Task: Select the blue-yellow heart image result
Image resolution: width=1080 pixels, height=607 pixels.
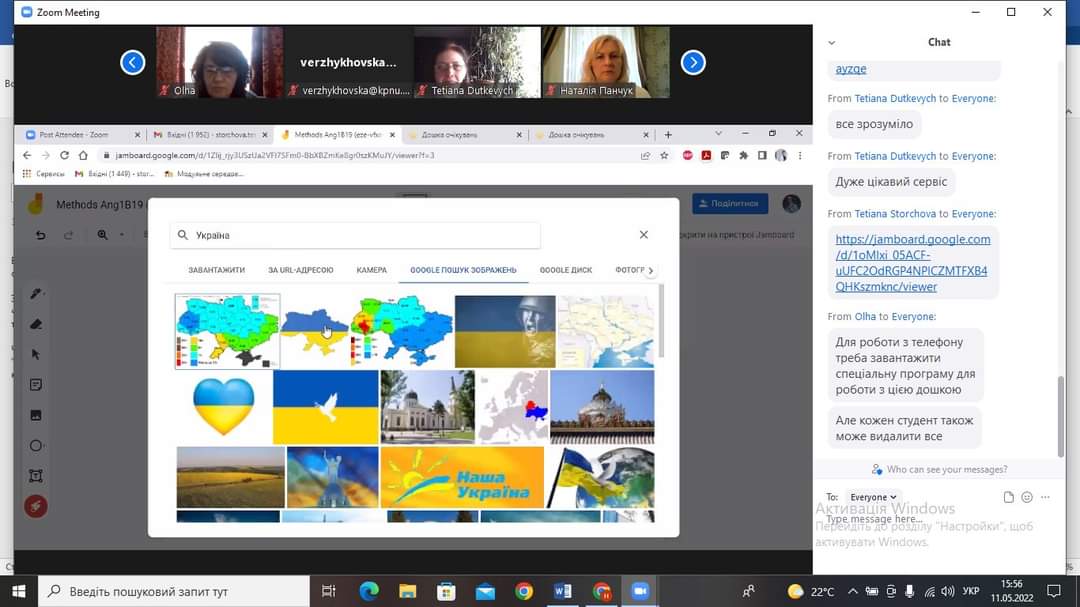Action: 222,407
